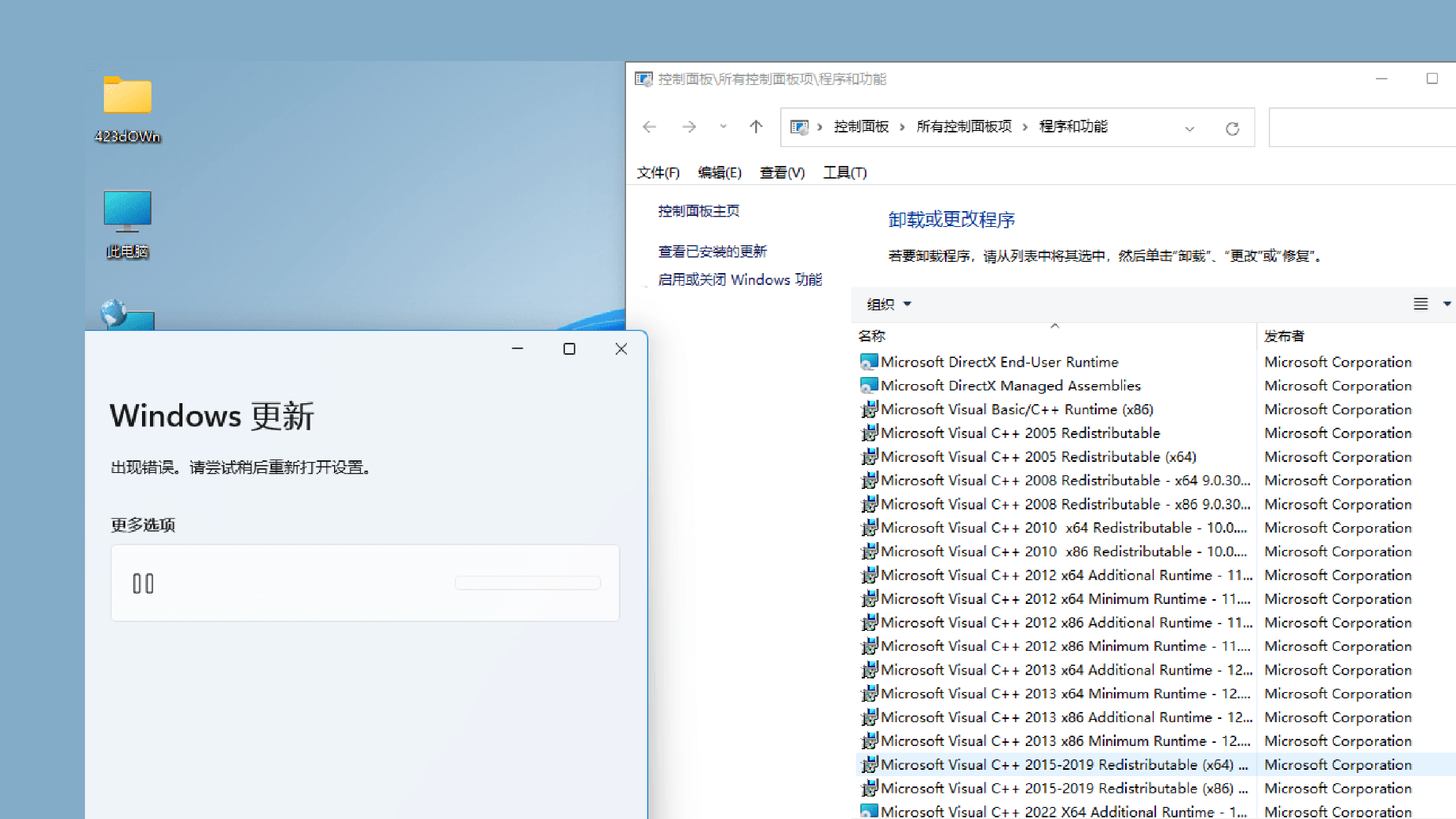Click 启用或关闭 Windows 功能 link
1456x819 pixels.
pyautogui.click(x=740, y=279)
